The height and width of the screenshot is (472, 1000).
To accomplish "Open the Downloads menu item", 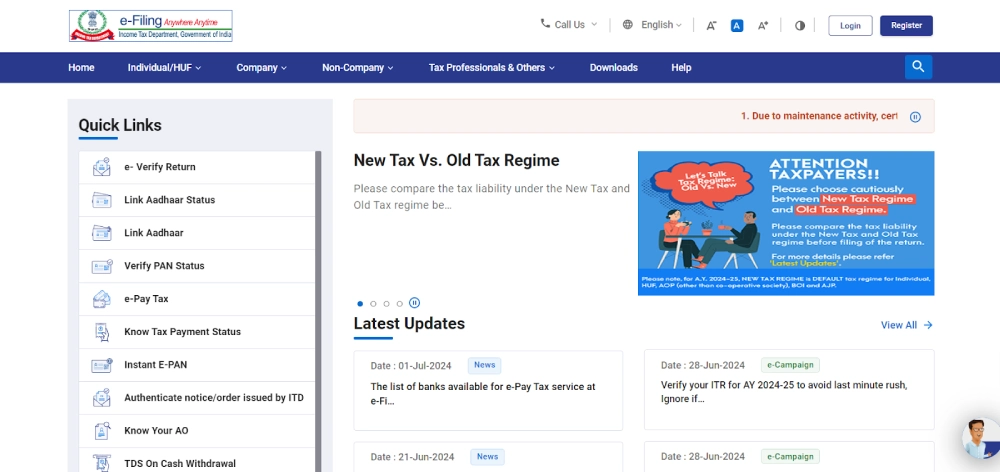I will click(x=614, y=68).
